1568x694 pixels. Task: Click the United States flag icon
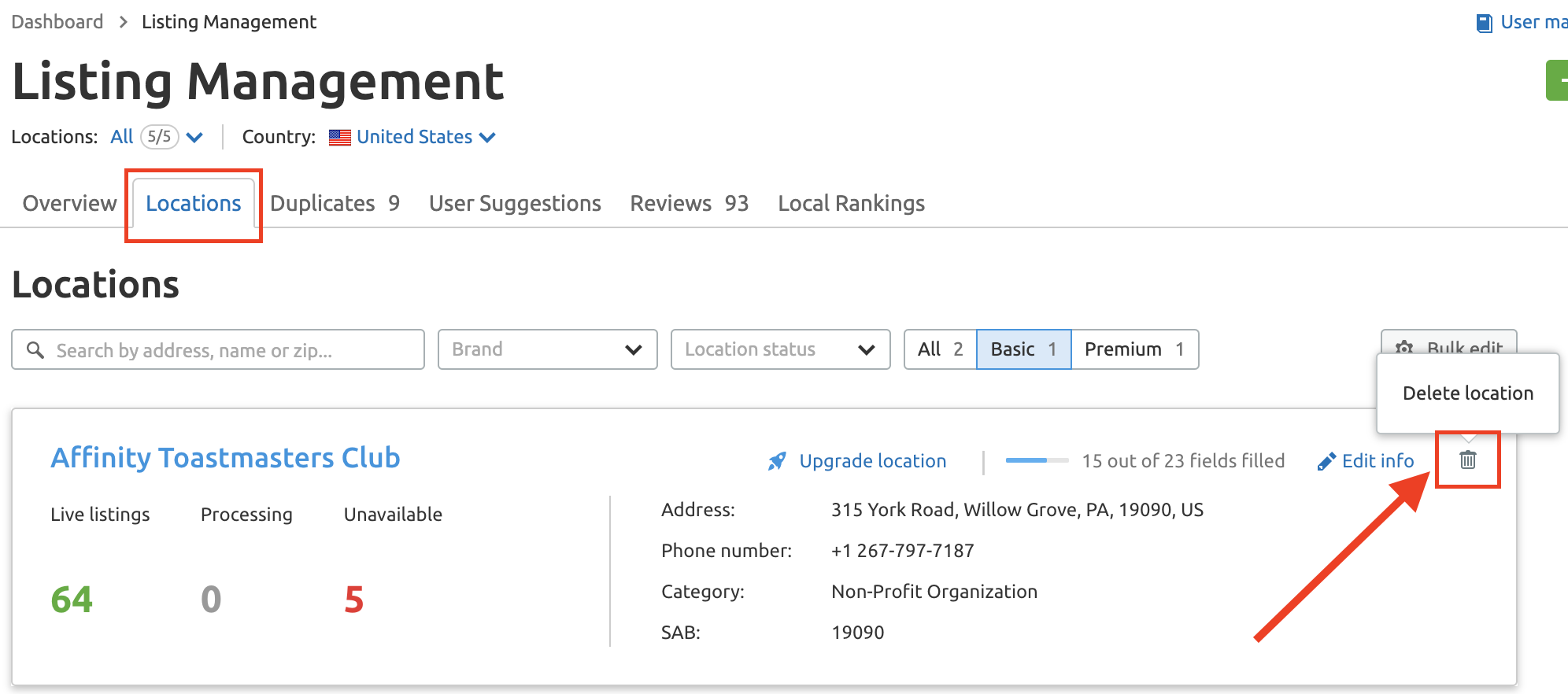(x=340, y=137)
